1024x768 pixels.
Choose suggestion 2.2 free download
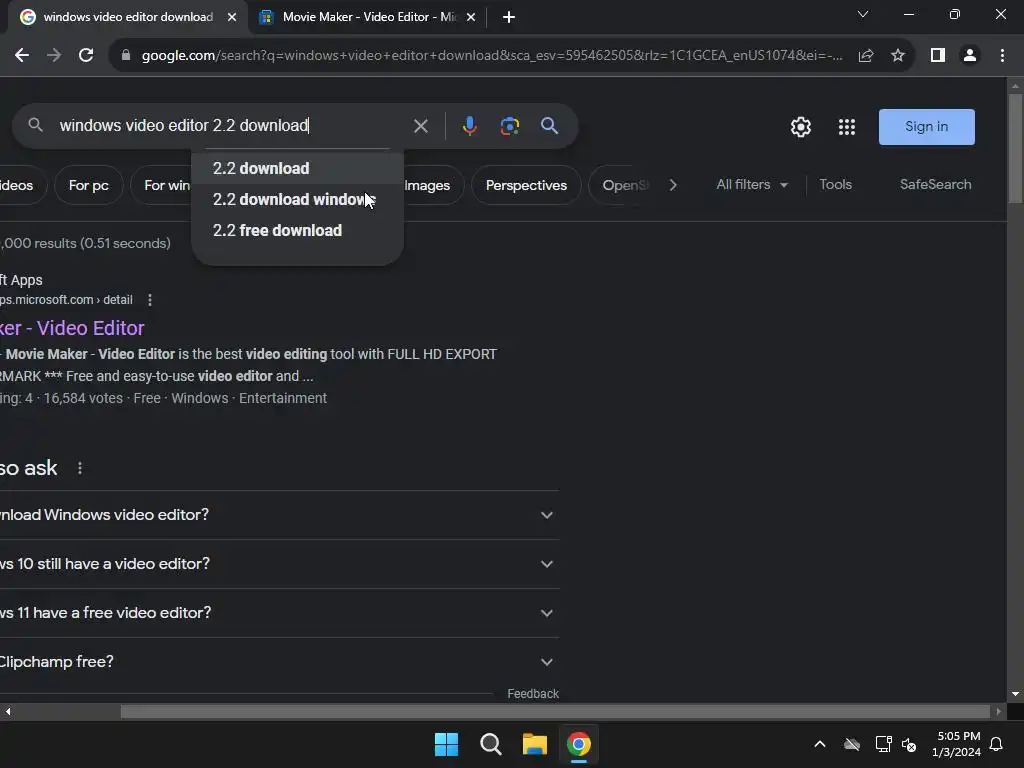tap(297, 231)
